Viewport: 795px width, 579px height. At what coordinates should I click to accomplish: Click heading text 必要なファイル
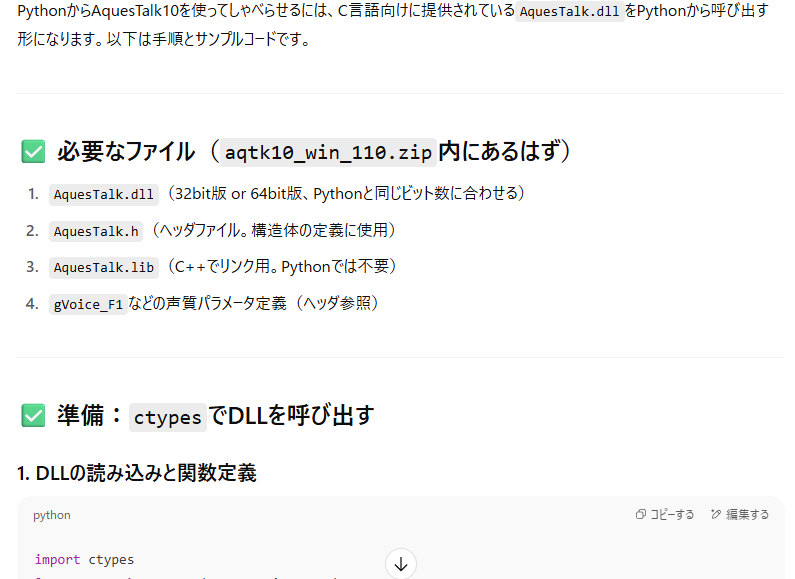click(126, 152)
